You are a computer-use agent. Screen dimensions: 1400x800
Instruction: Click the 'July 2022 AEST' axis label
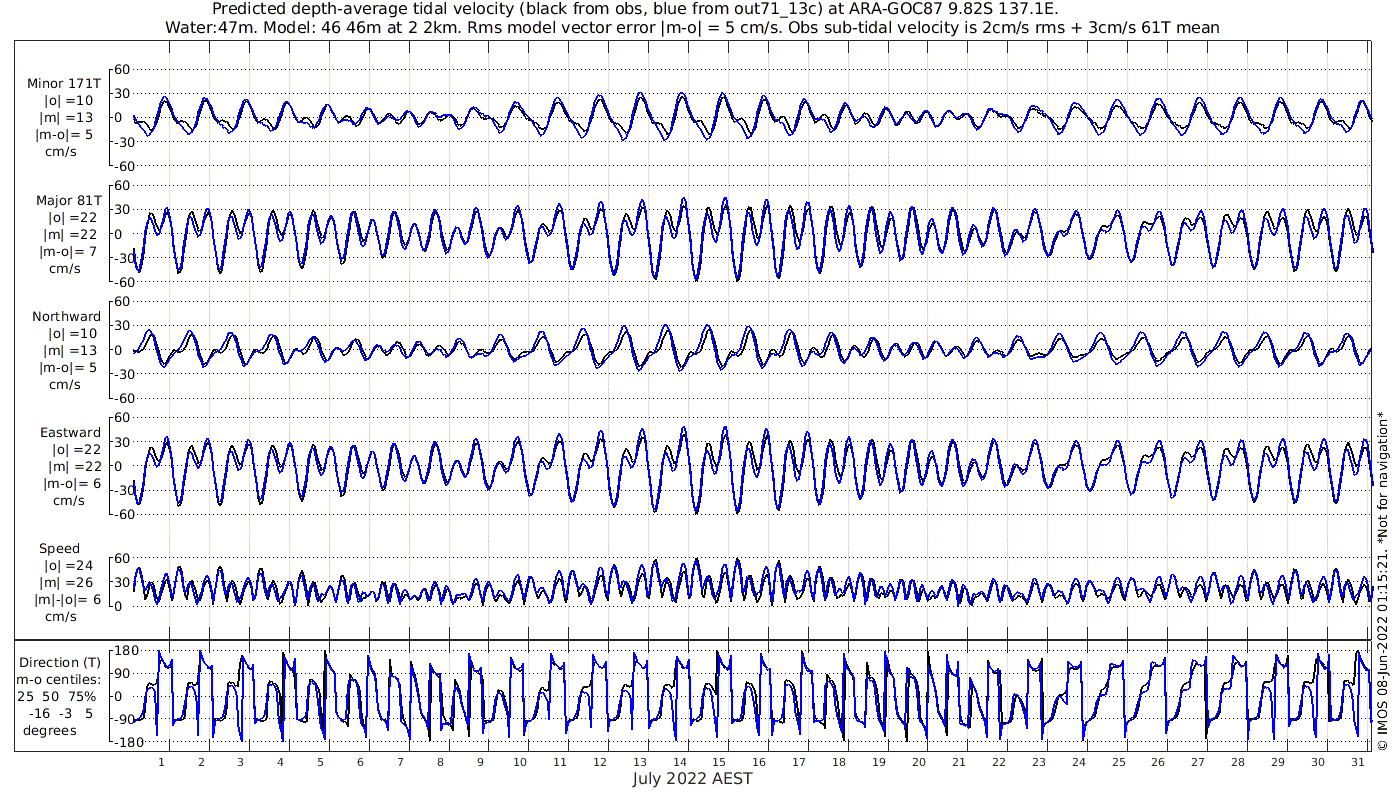pos(692,778)
